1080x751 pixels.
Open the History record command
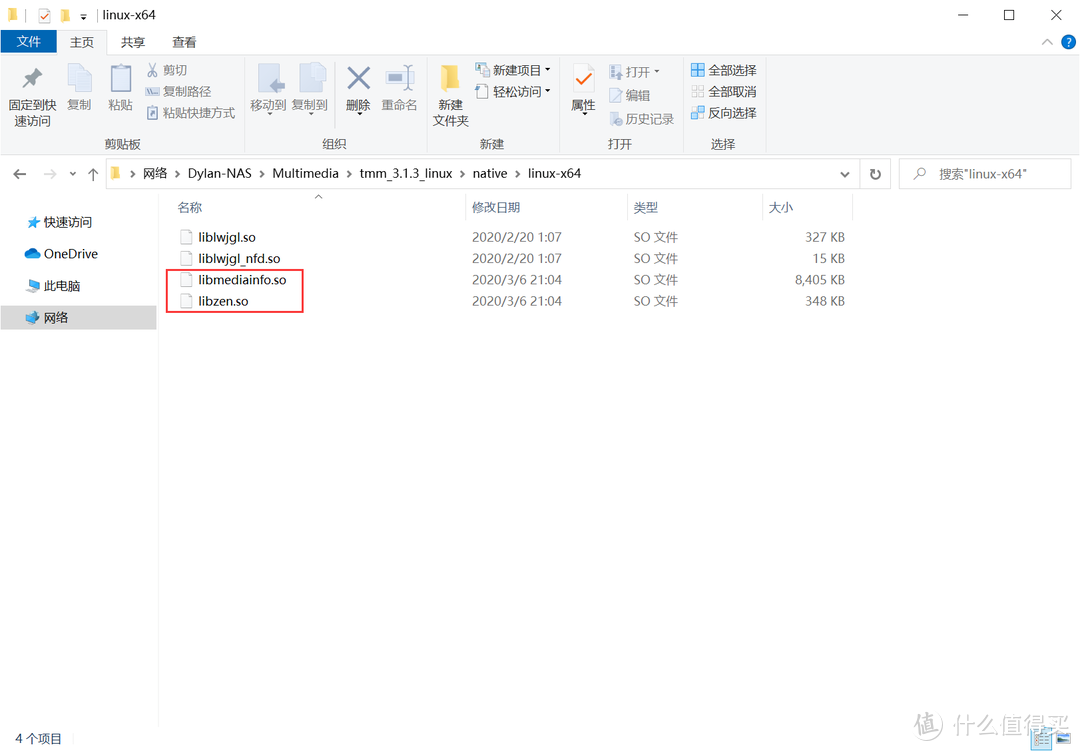[x=641, y=119]
